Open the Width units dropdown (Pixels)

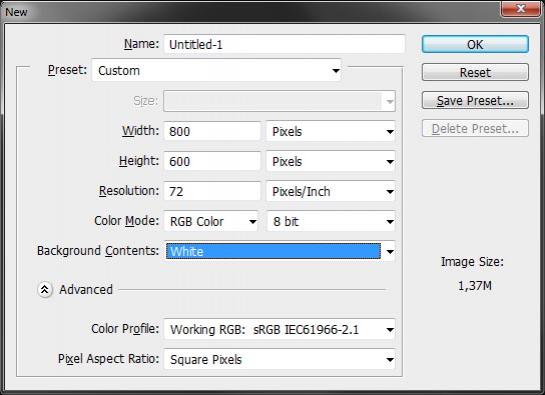coord(331,131)
